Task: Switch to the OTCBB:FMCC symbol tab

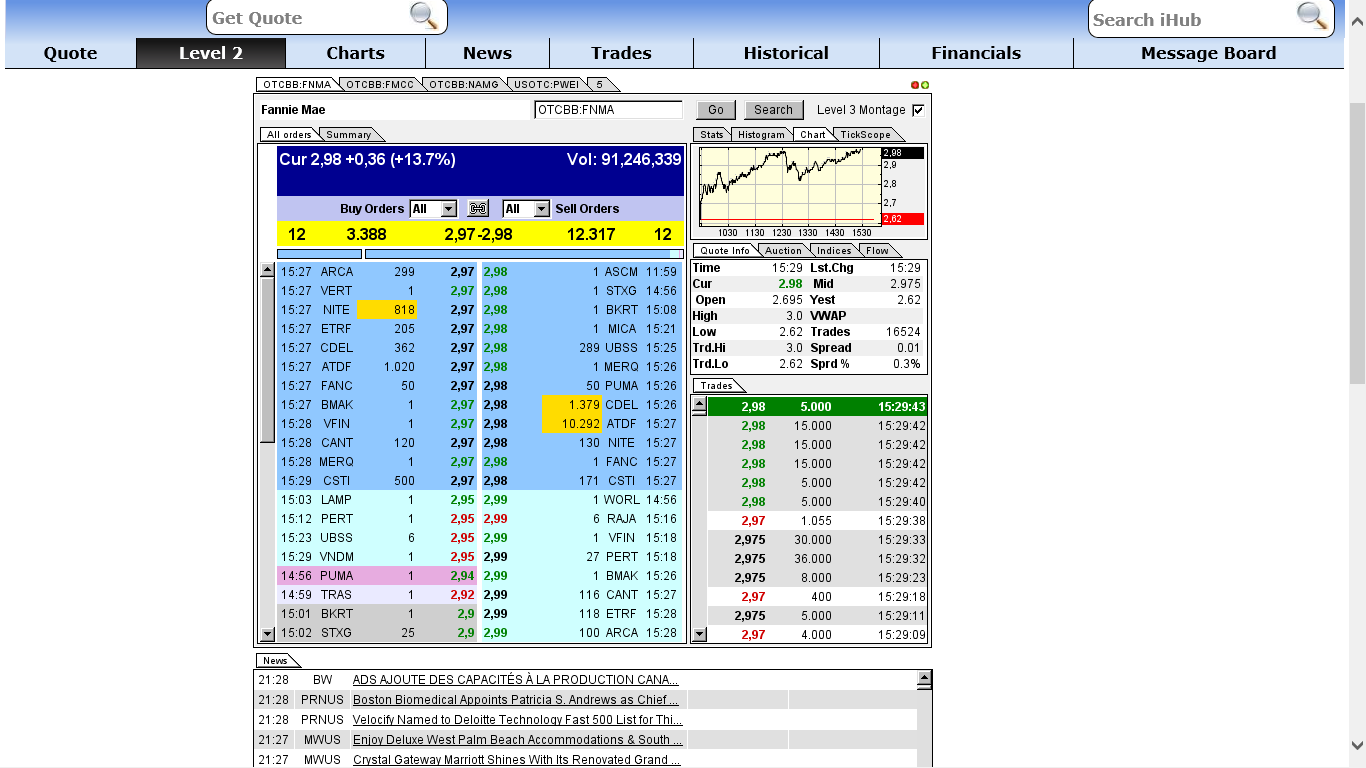Action: click(x=380, y=85)
